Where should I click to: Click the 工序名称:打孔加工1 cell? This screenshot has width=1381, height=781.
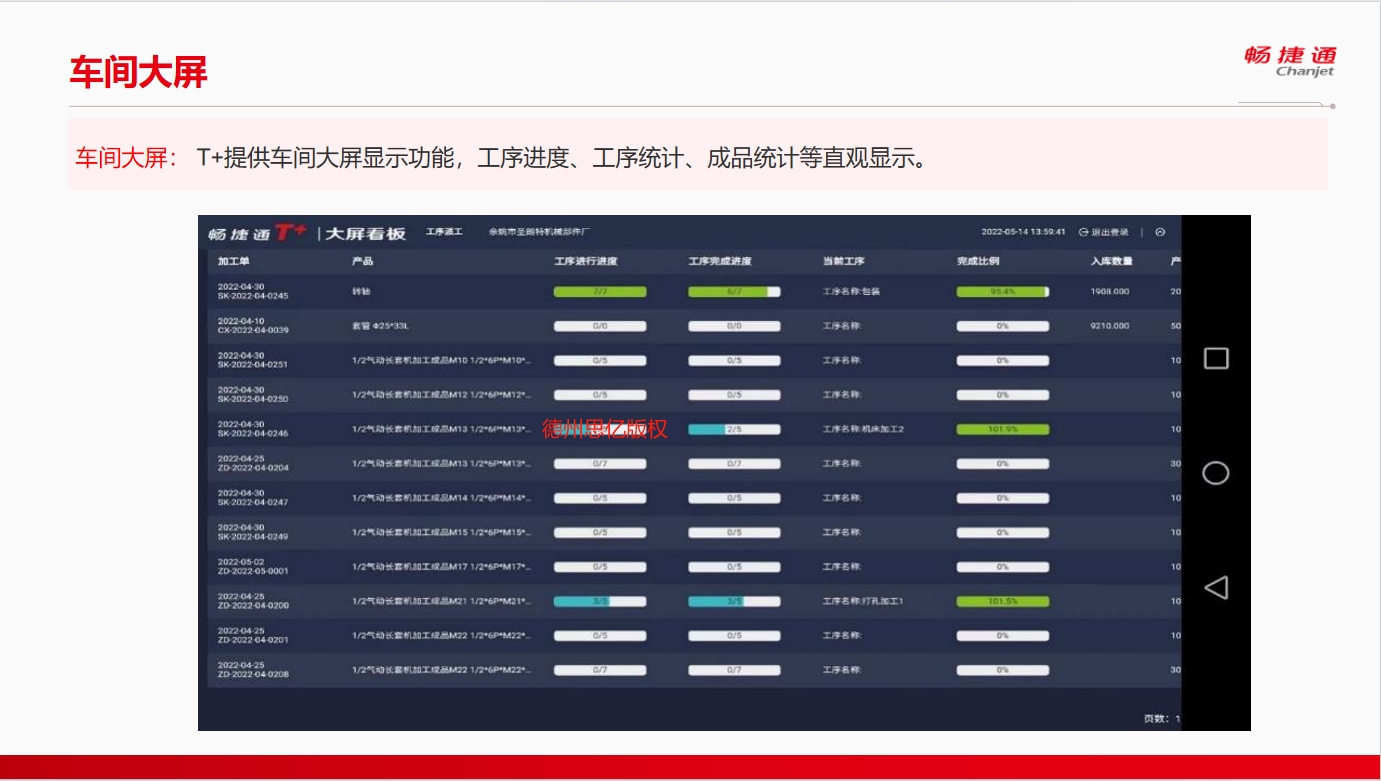click(863, 601)
